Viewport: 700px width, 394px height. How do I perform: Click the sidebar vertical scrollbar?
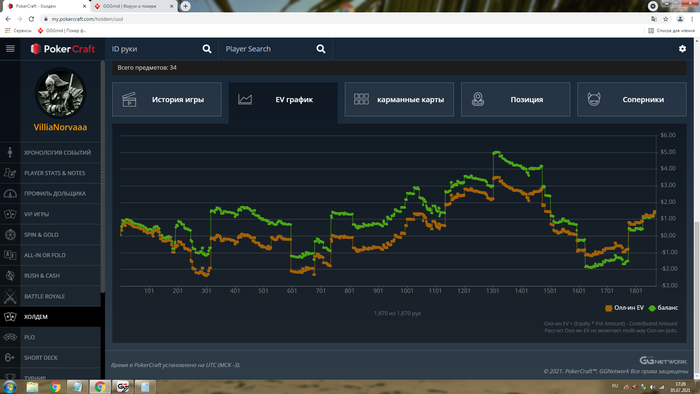(103, 177)
